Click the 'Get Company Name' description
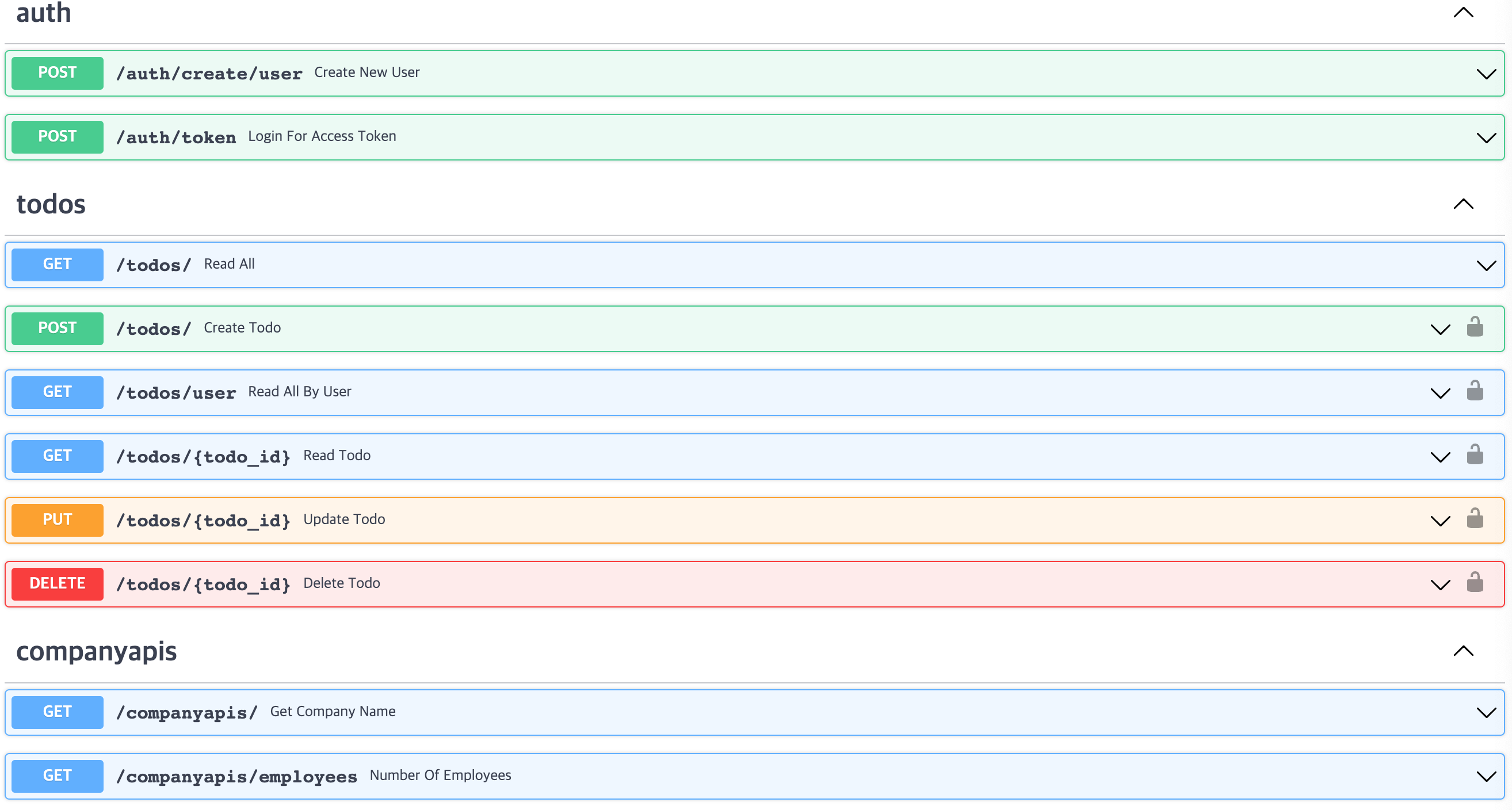Screen dimensions: 1512x810 [x=333, y=712]
